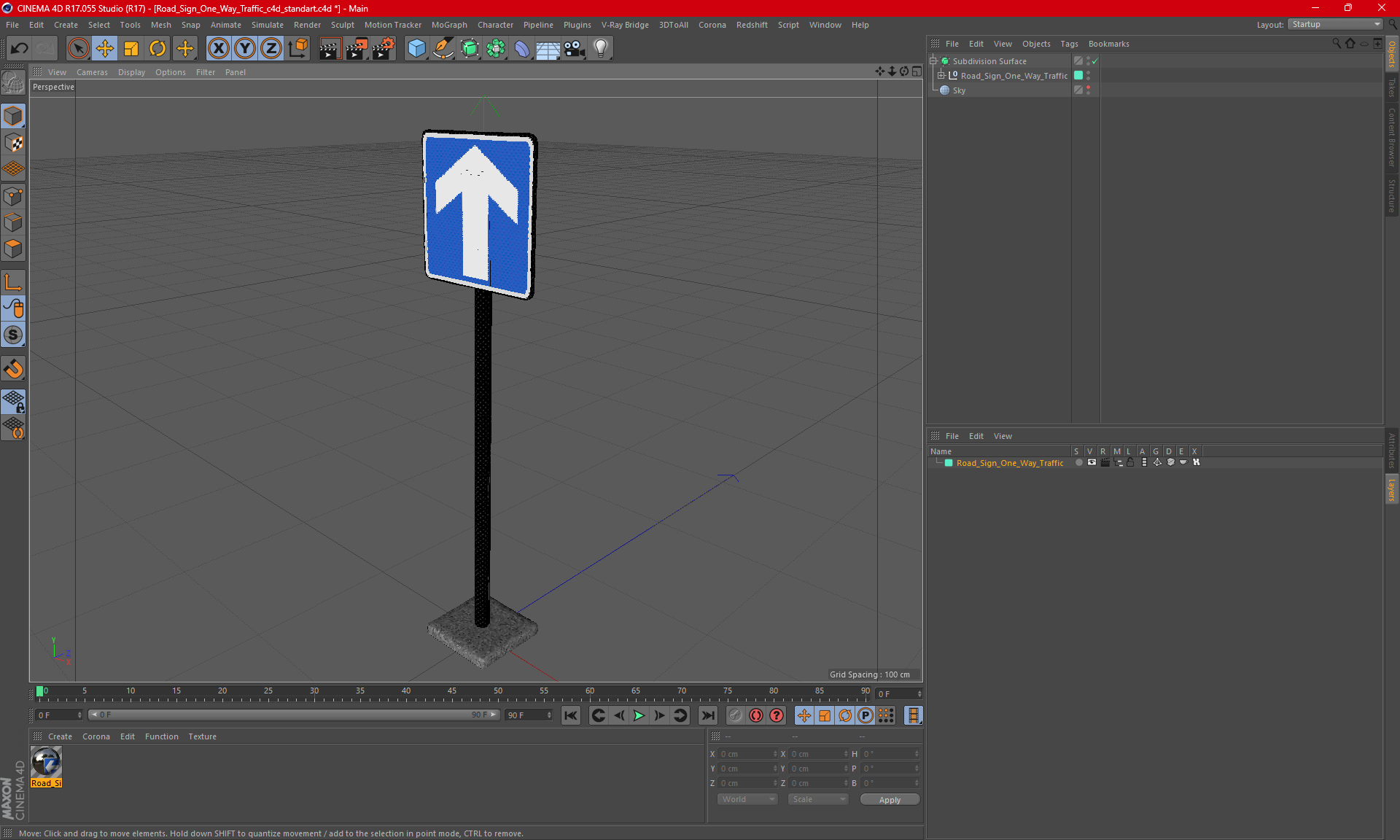Switch to the Corona material tab
This screenshot has height=840, width=1400.
97,736
